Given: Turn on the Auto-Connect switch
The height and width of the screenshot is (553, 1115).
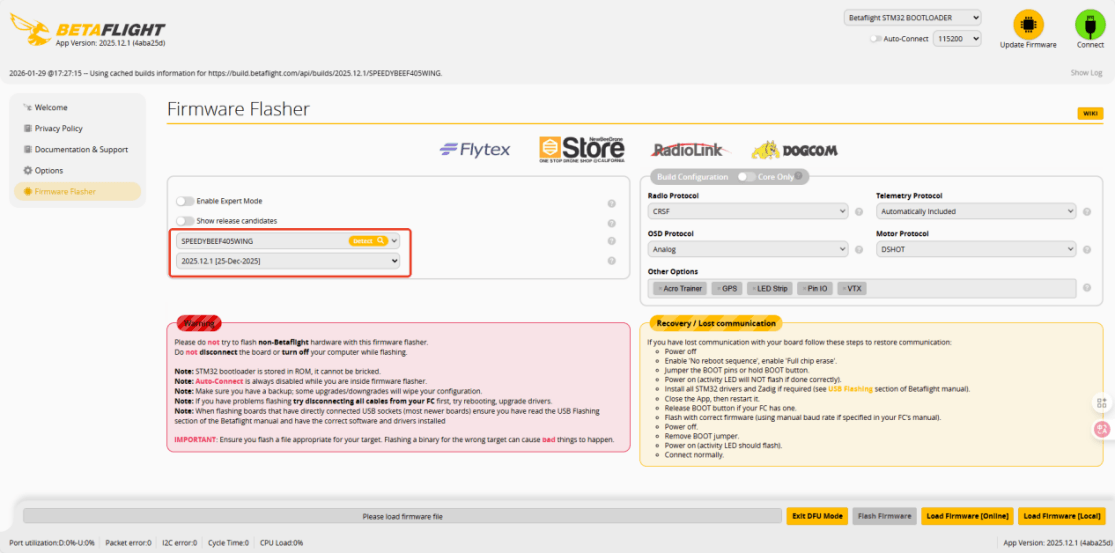Looking at the screenshot, I should pyautogui.click(x=875, y=39).
